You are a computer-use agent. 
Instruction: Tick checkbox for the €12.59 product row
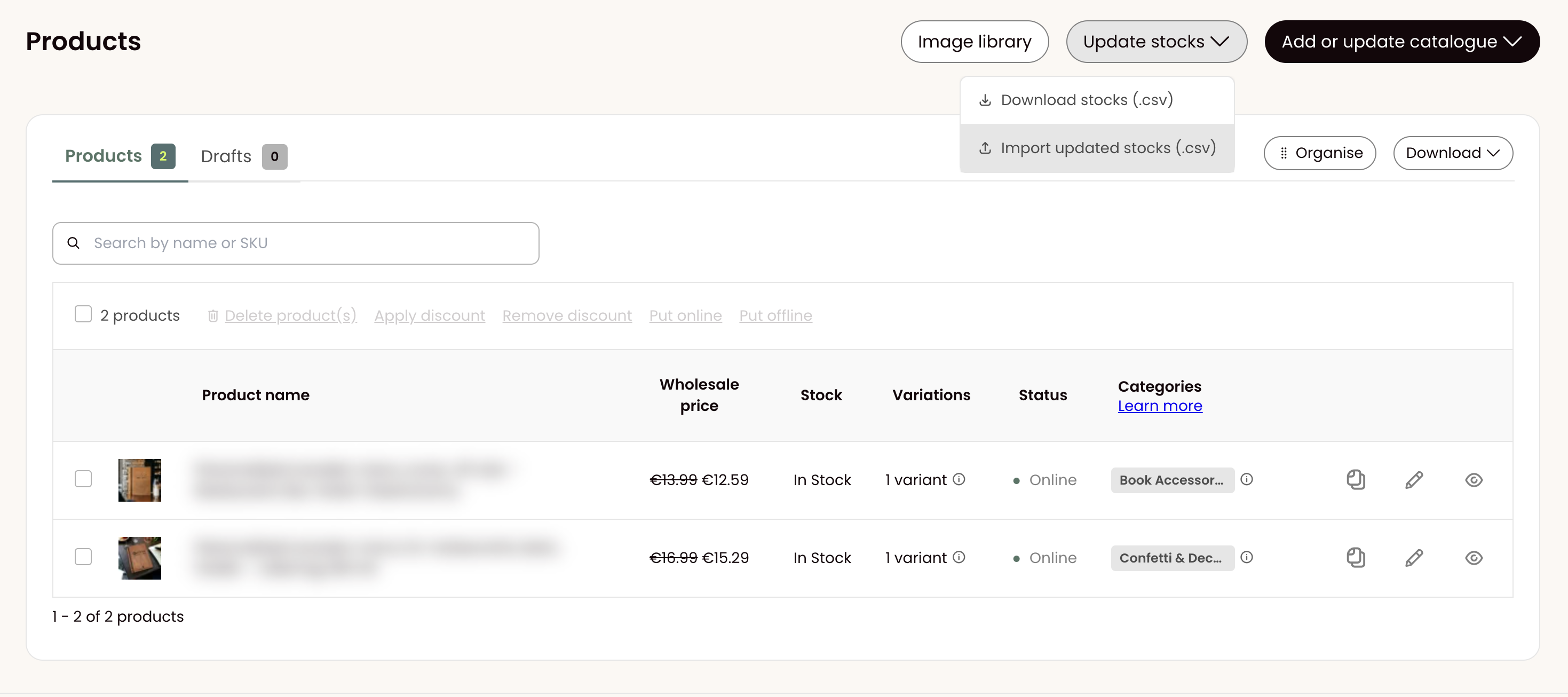[83, 479]
